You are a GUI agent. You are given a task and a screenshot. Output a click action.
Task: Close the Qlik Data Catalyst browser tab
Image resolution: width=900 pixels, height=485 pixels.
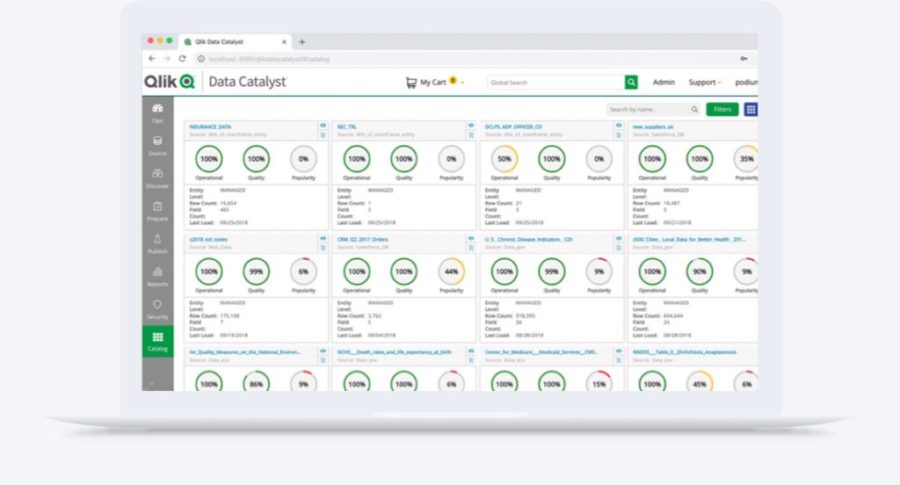284,42
